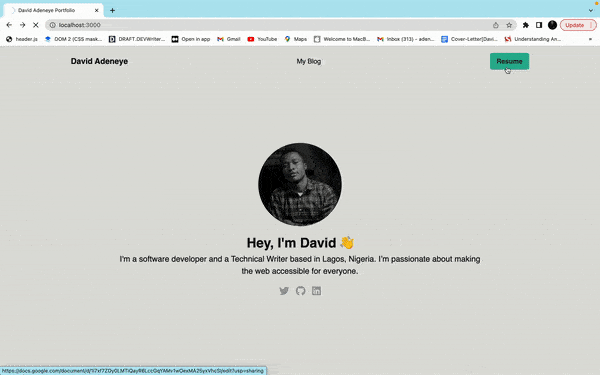This screenshot has height=375, width=600.
Task: Open the Welcome to MacB bookmark
Action: point(342,39)
